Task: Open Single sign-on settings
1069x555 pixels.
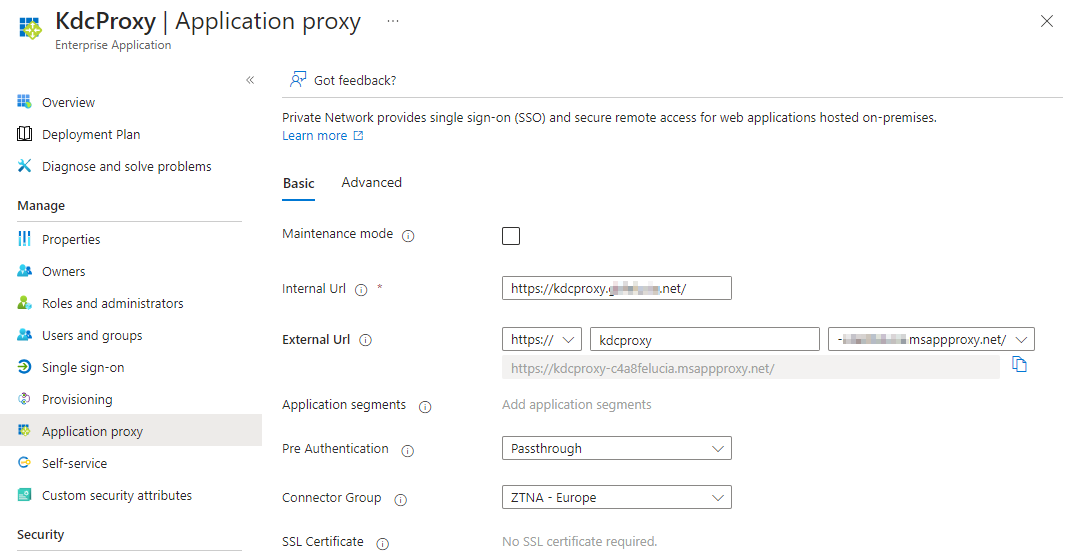Action: coord(82,368)
